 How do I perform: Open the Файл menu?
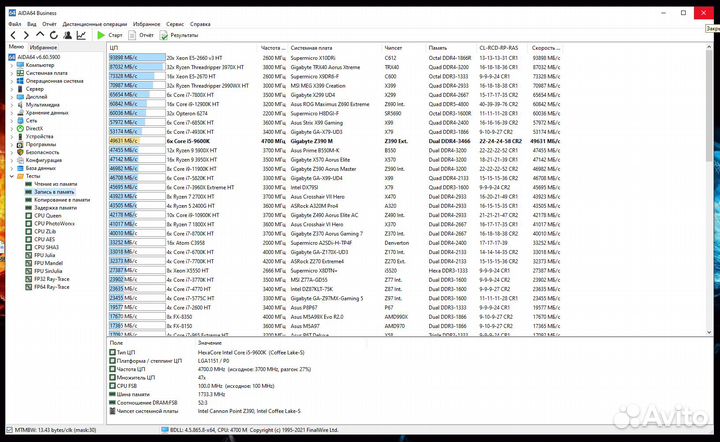(15, 24)
